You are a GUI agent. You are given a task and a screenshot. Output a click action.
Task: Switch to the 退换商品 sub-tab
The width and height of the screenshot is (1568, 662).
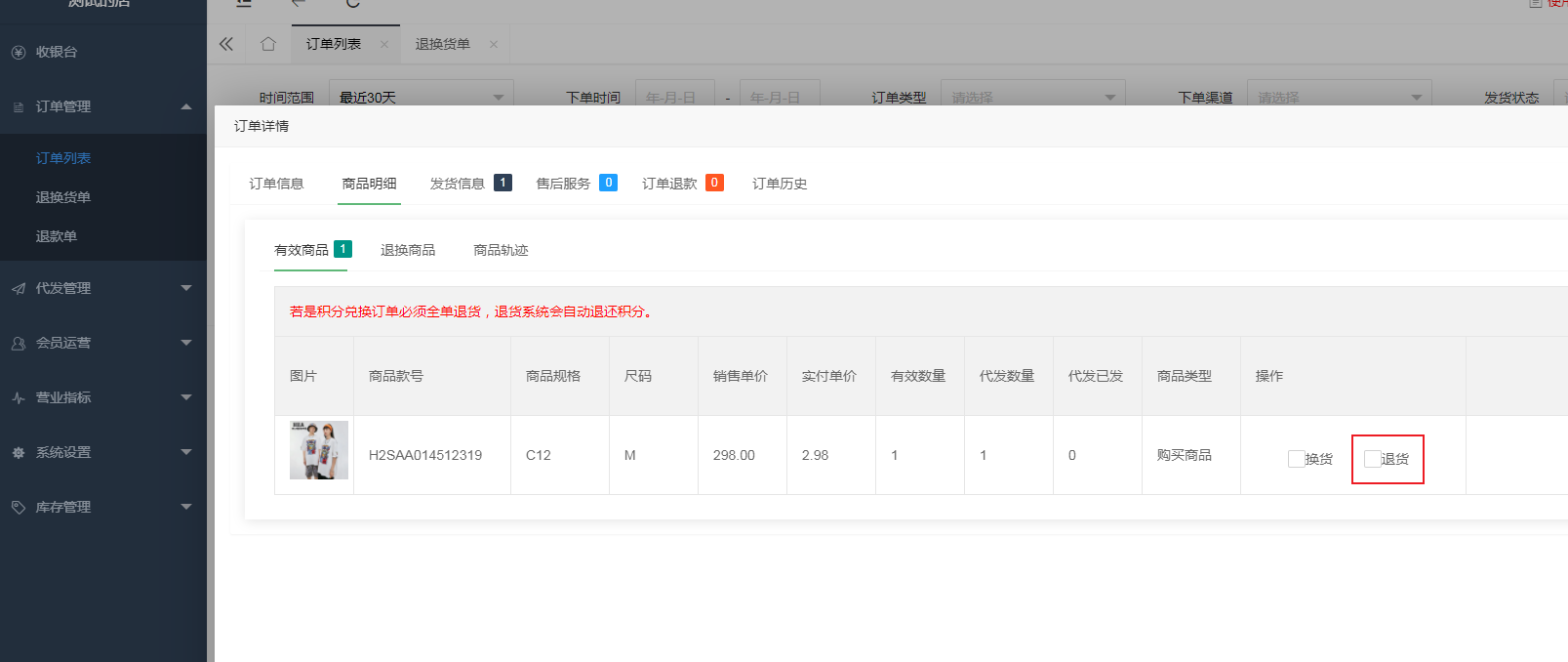(x=408, y=250)
